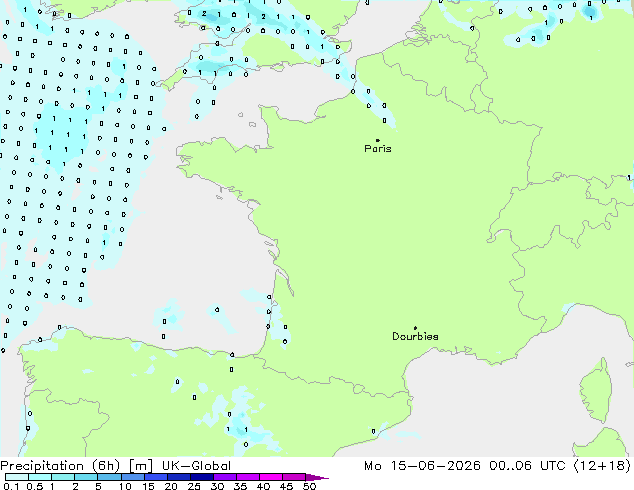This screenshot has height=490, width=634.
Task: Select the purple swatch between 30 and 35
Action: 225,477
